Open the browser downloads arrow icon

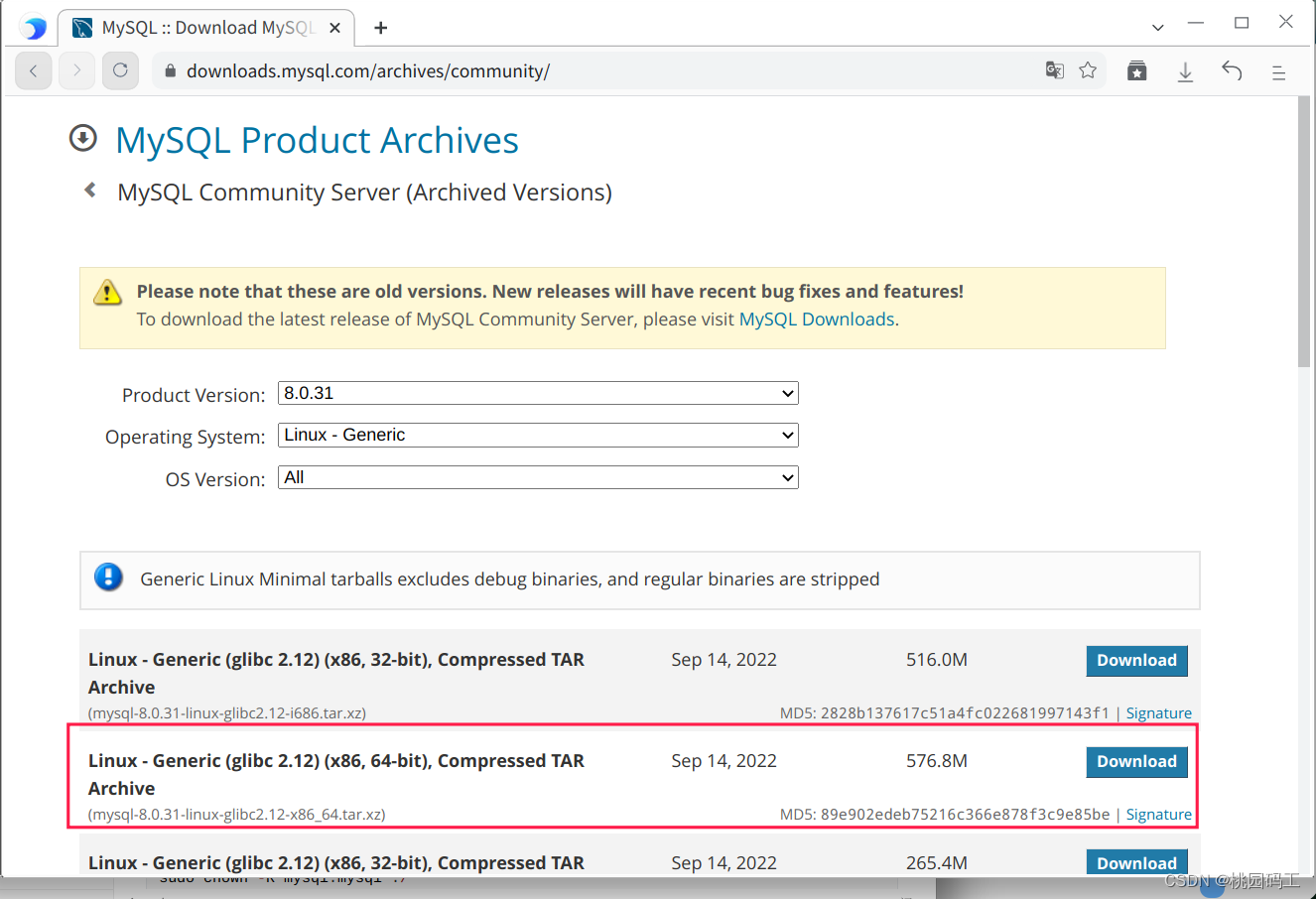1185,71
